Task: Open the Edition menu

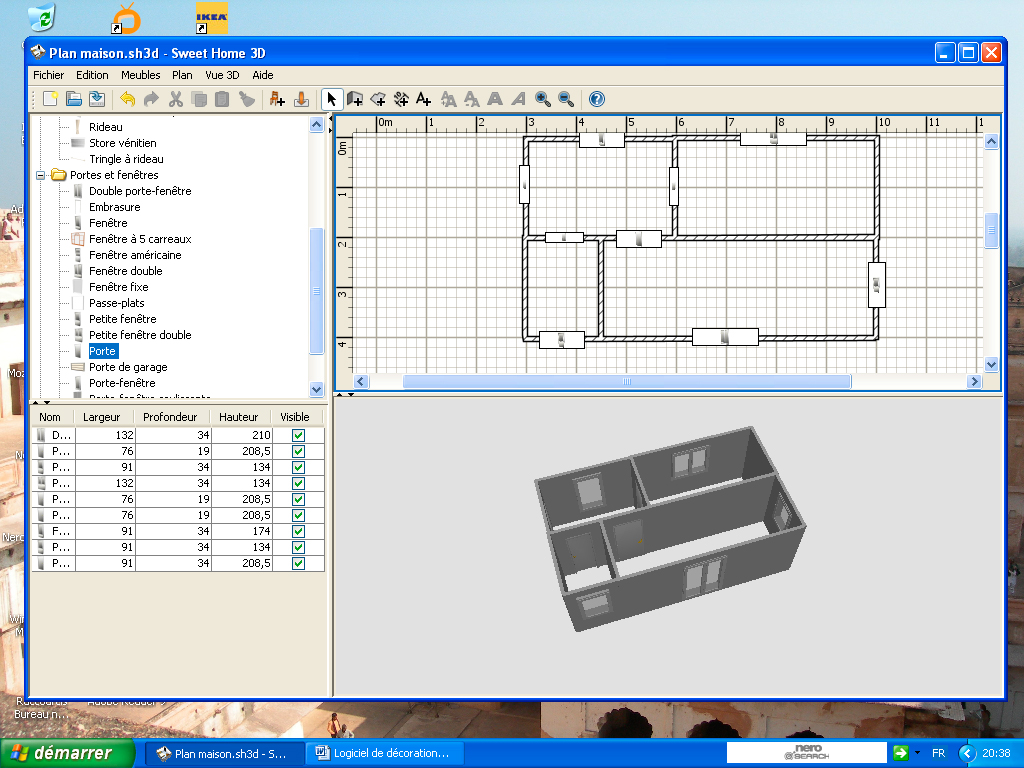Action: pyautogui.click(x=92, y=75)
